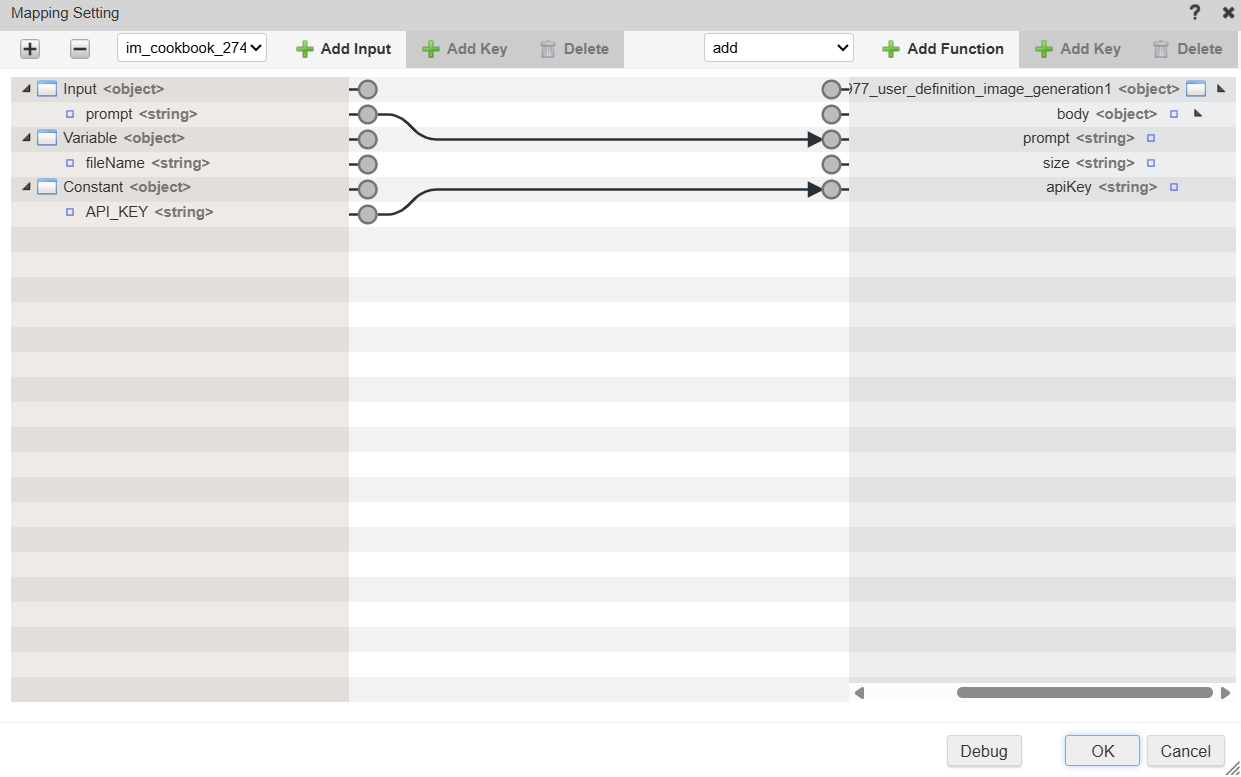Click the output connector of fileName
The height and width of the screenshot is (777, 1241).
click(x=367, y=164)
